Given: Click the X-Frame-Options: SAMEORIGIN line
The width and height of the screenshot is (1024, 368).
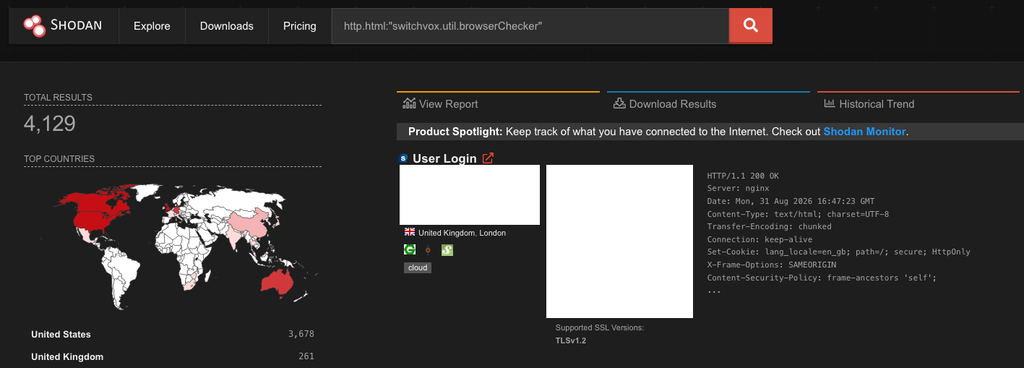Looking at the screenshot, I should 771,265.
